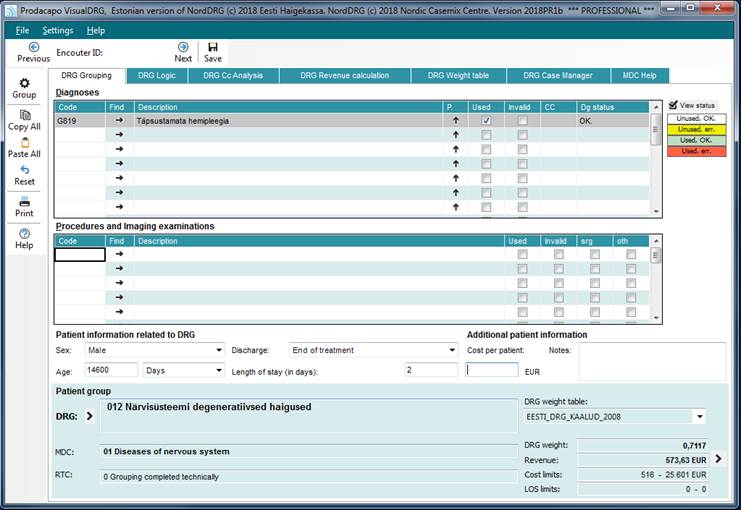Screen dimensions: 741x510
Task: Reset the form using Reset icon
Action: 24,171
